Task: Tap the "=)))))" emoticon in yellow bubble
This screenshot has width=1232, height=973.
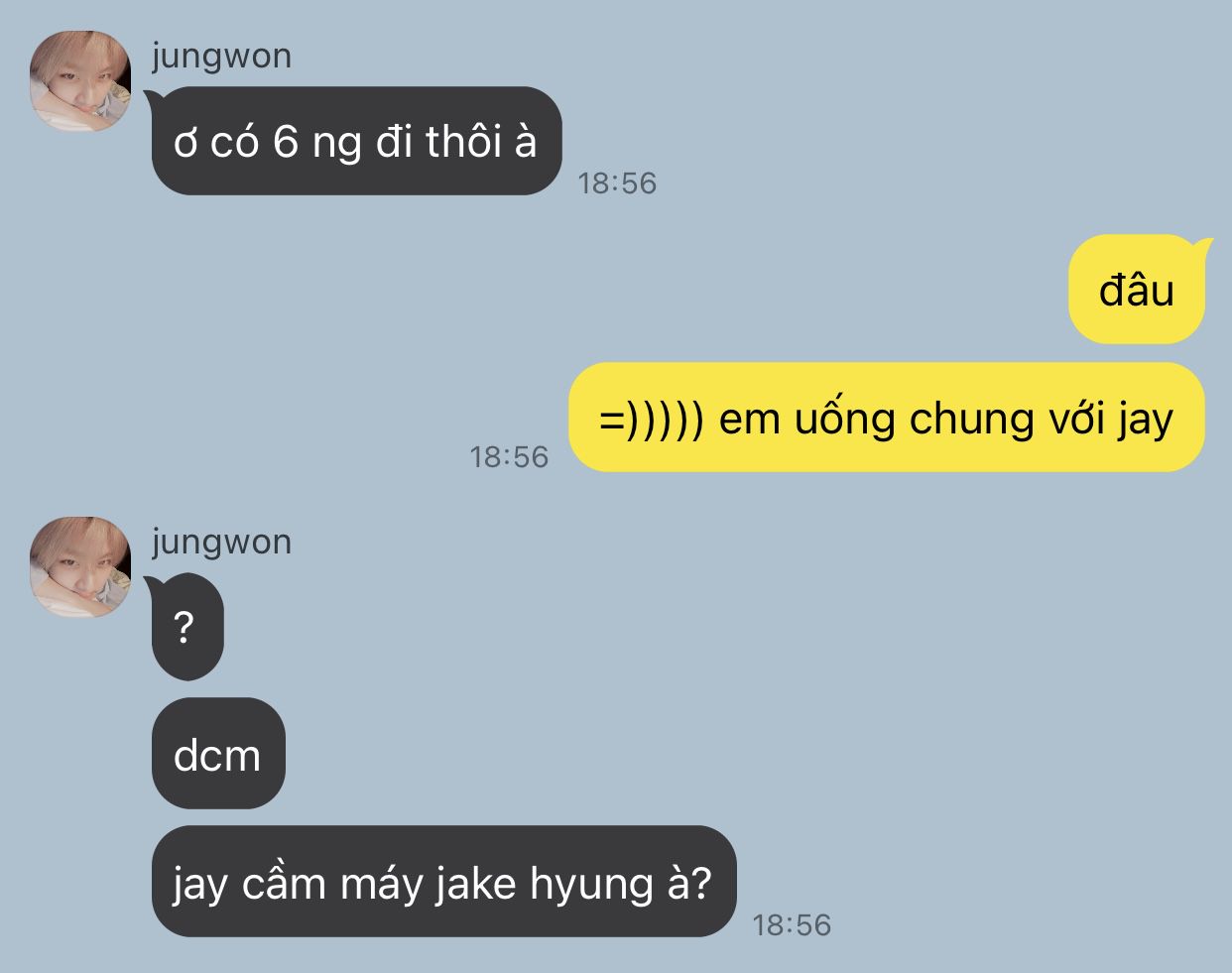Action: [652, 420]
